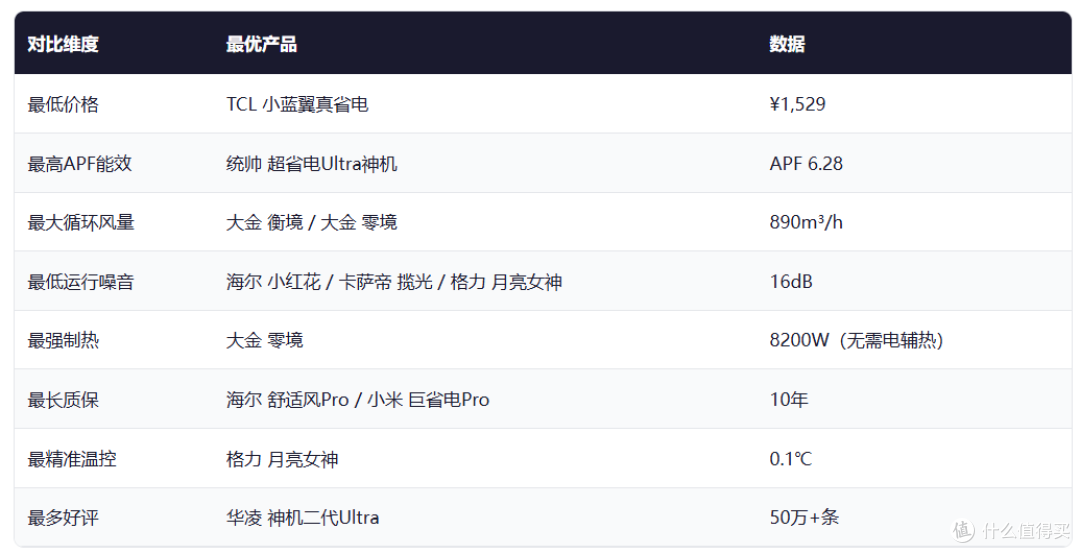Click the 50万+条 reviews value
This screenshot has height=553, width=1080.
coord(804,517)
